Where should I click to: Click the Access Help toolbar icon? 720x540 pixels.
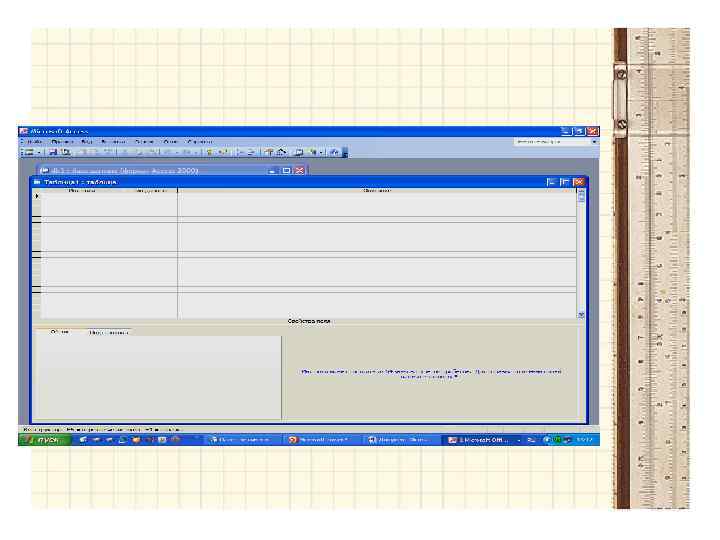click(334, 152)
